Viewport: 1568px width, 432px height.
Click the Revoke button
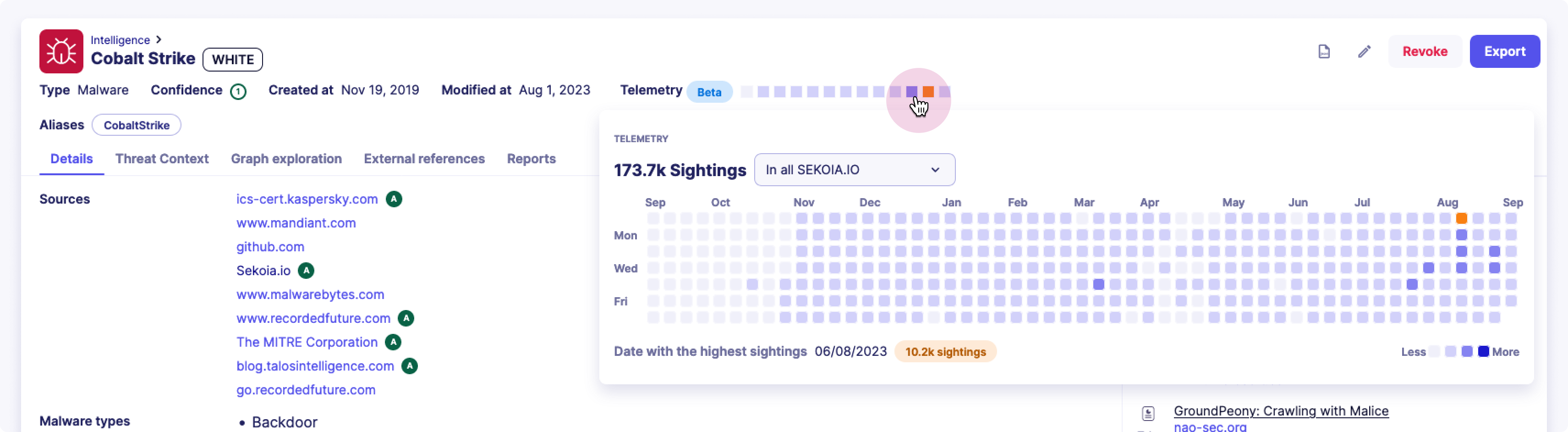tap(1425, 51)
